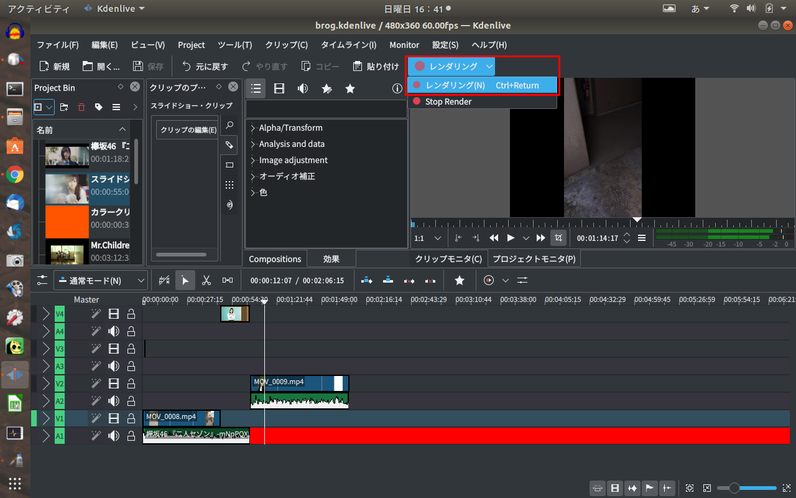Set zone in point in the monitor
Viewport: 796px width, 498px height.
[x=458, y=238]
